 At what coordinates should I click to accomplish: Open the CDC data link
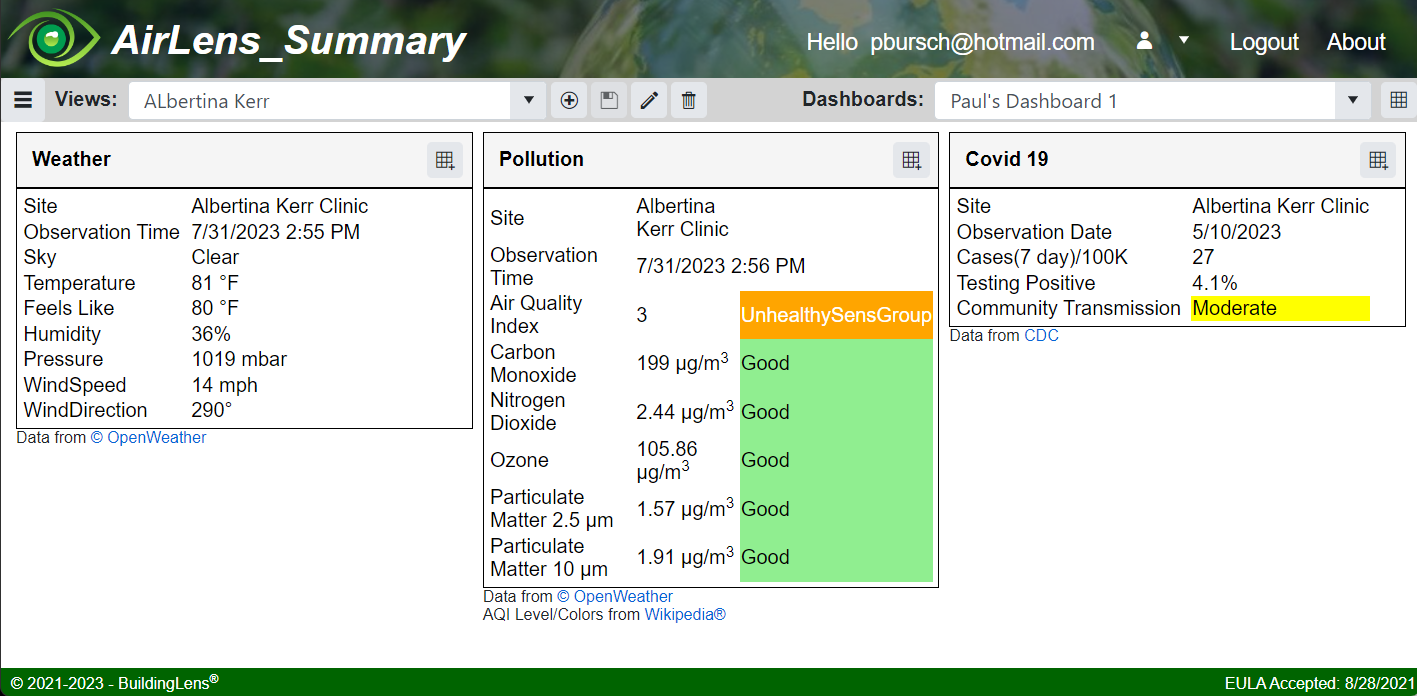coord(1041,335)
